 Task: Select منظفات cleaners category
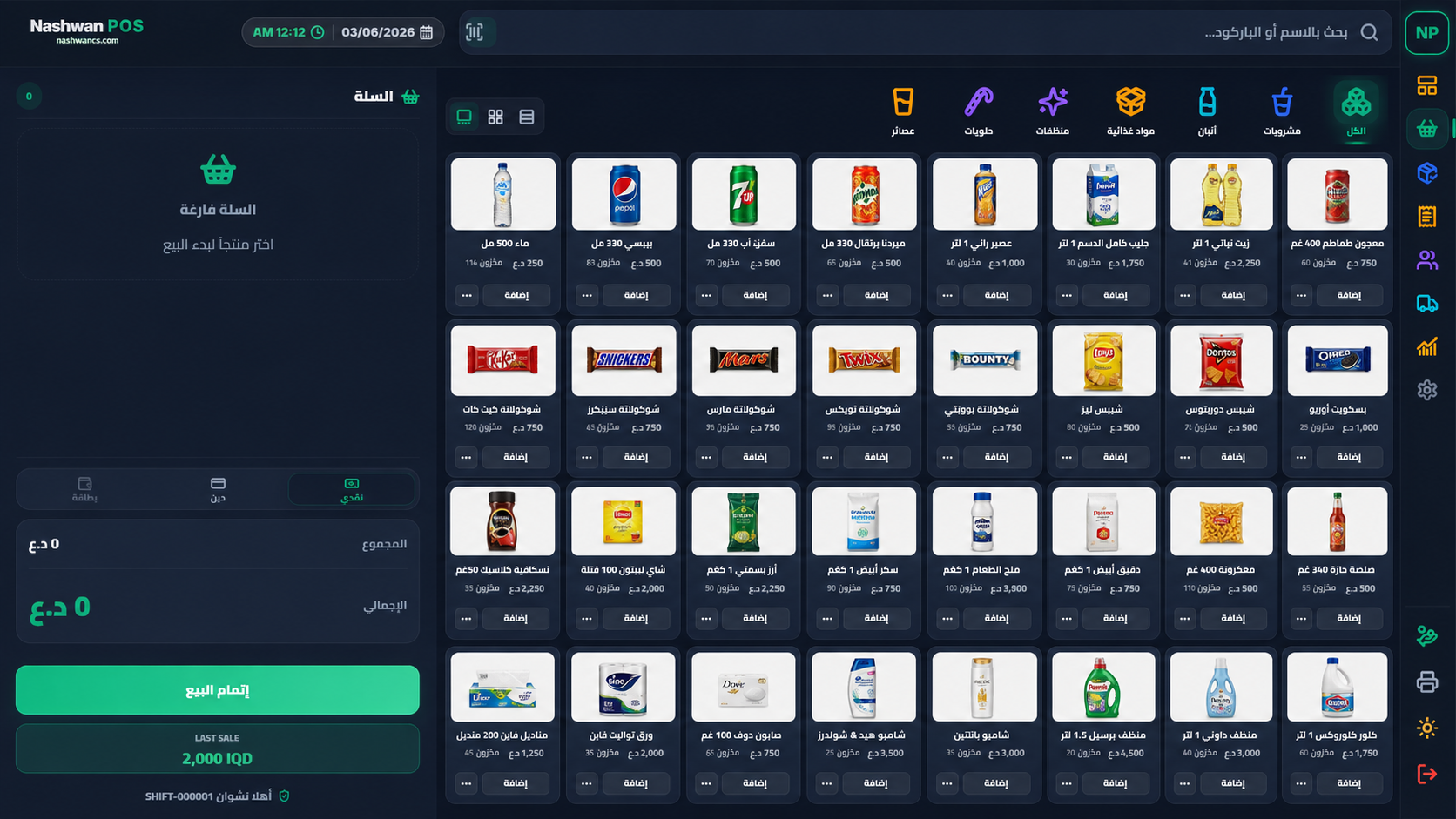click(1052, 111)
